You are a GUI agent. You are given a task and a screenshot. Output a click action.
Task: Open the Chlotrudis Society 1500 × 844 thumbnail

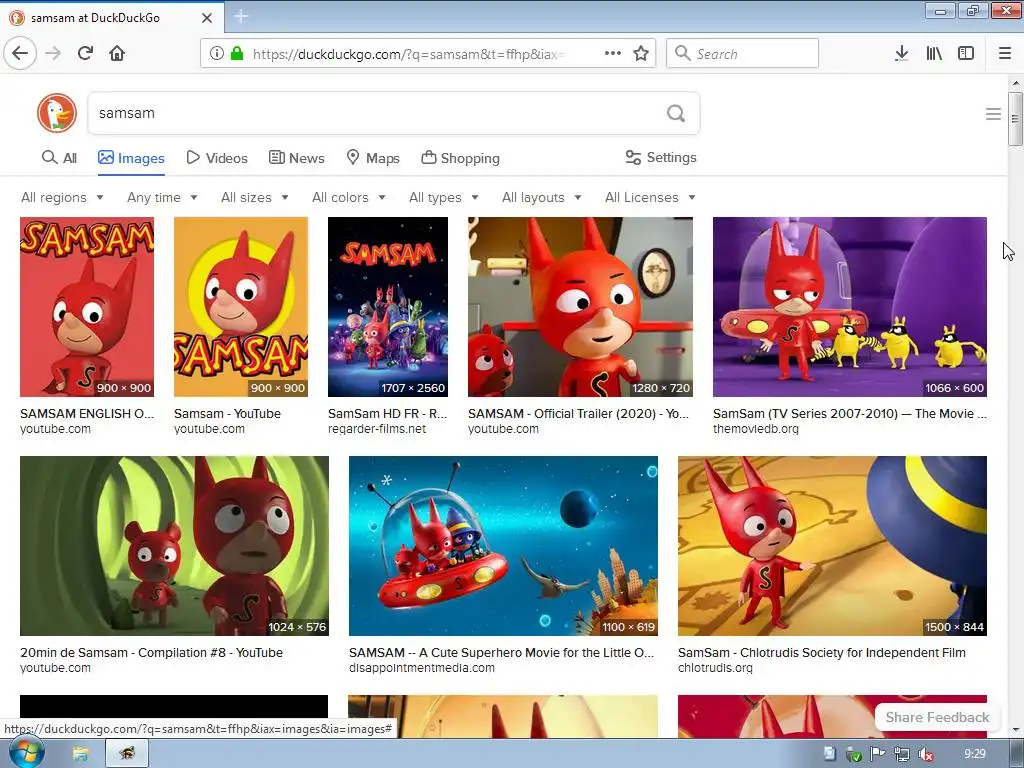[833, 546]
